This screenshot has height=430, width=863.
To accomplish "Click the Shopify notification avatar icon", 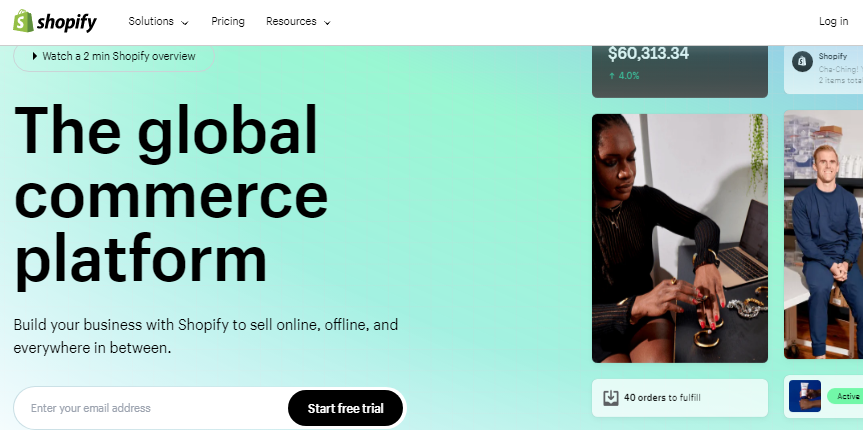I will coord(802,61).
